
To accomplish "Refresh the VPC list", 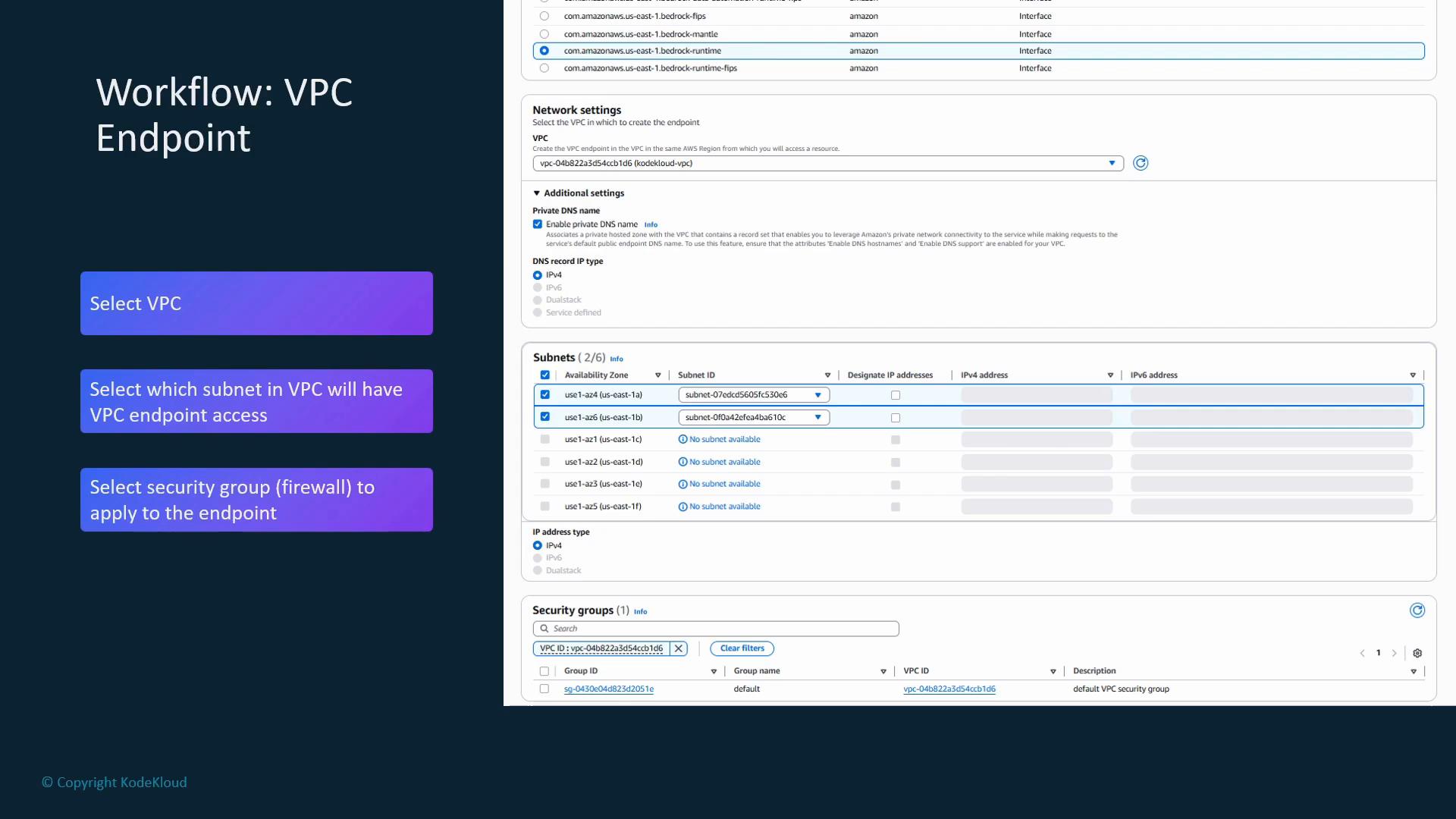I will point(1141,163).
